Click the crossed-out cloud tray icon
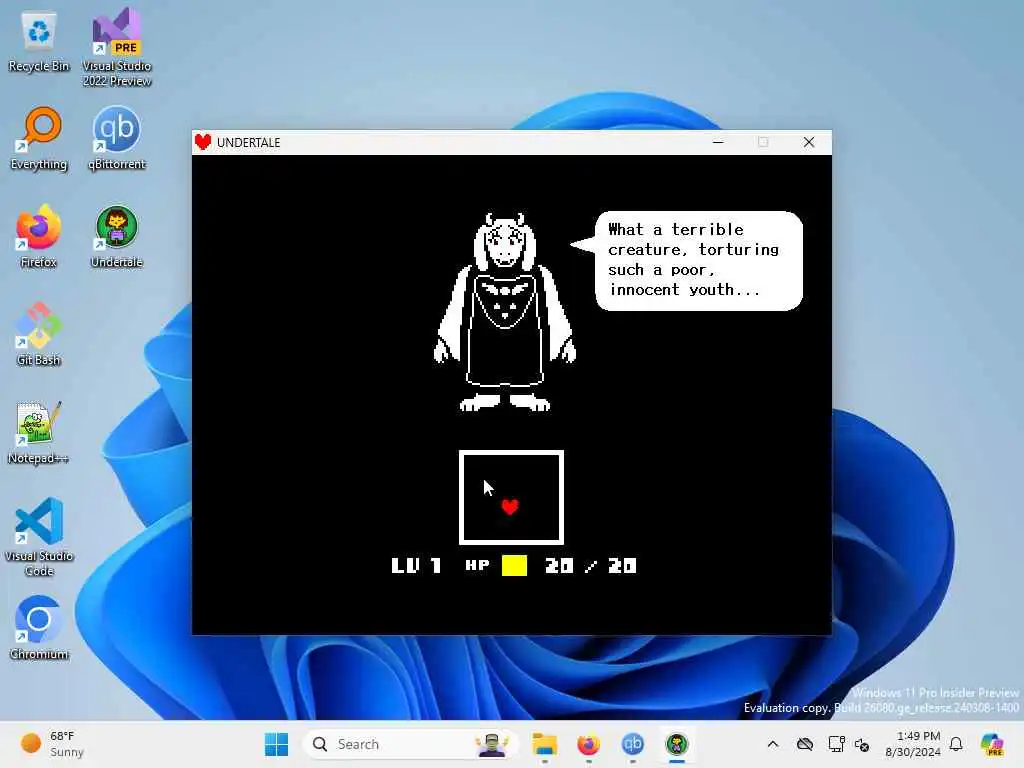 point(805,744)
